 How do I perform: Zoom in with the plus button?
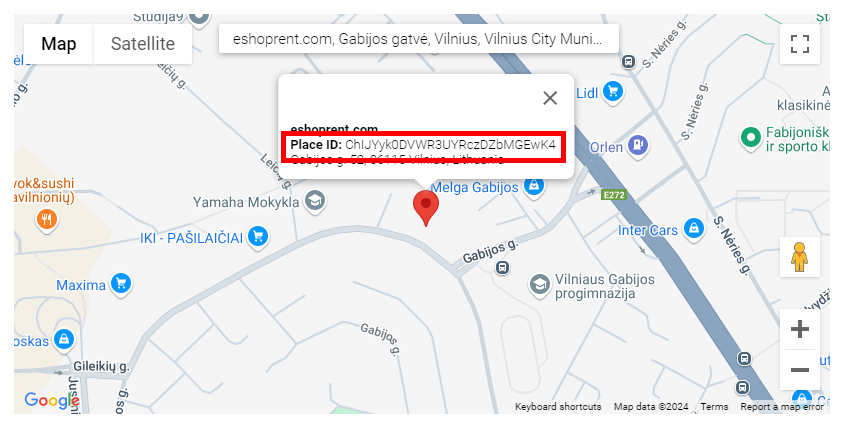(800, 329)
